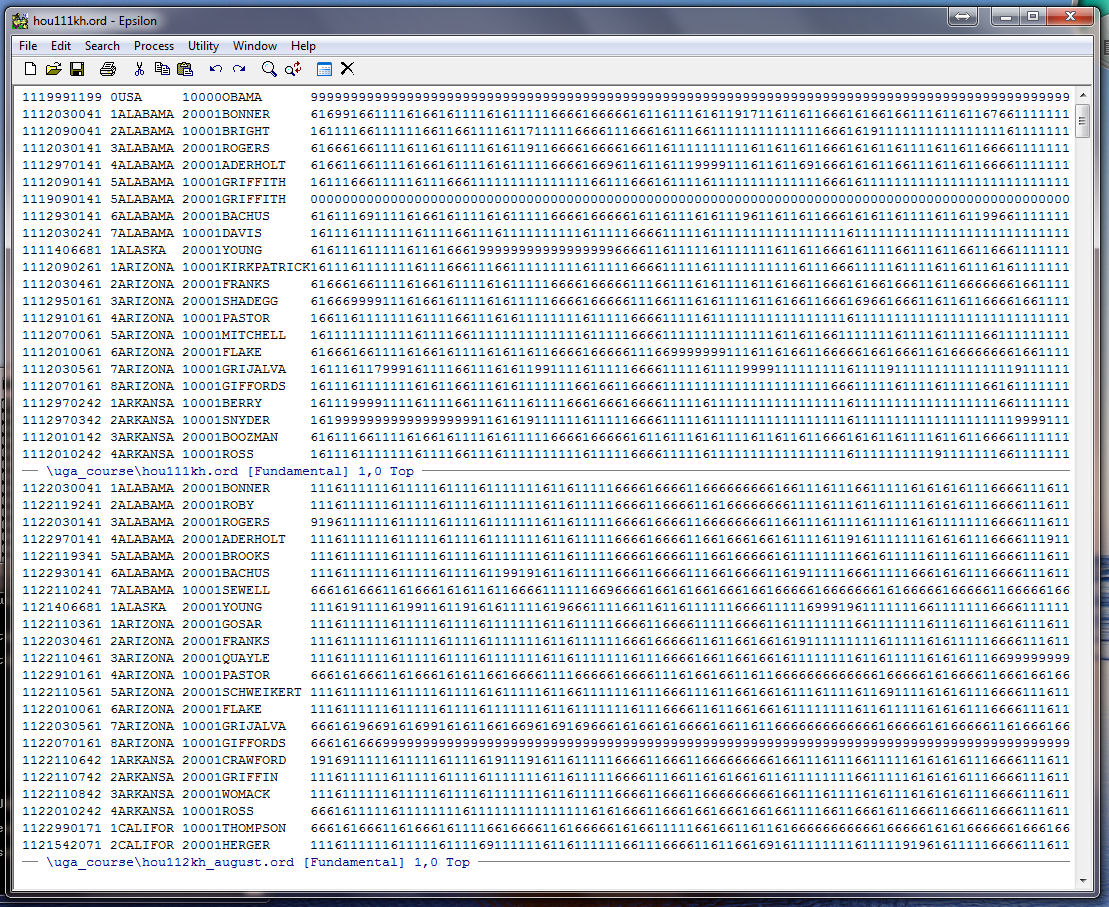Viewport: 1109px width, 907px height.
Task: Open the Window menu
Action: 255,46
